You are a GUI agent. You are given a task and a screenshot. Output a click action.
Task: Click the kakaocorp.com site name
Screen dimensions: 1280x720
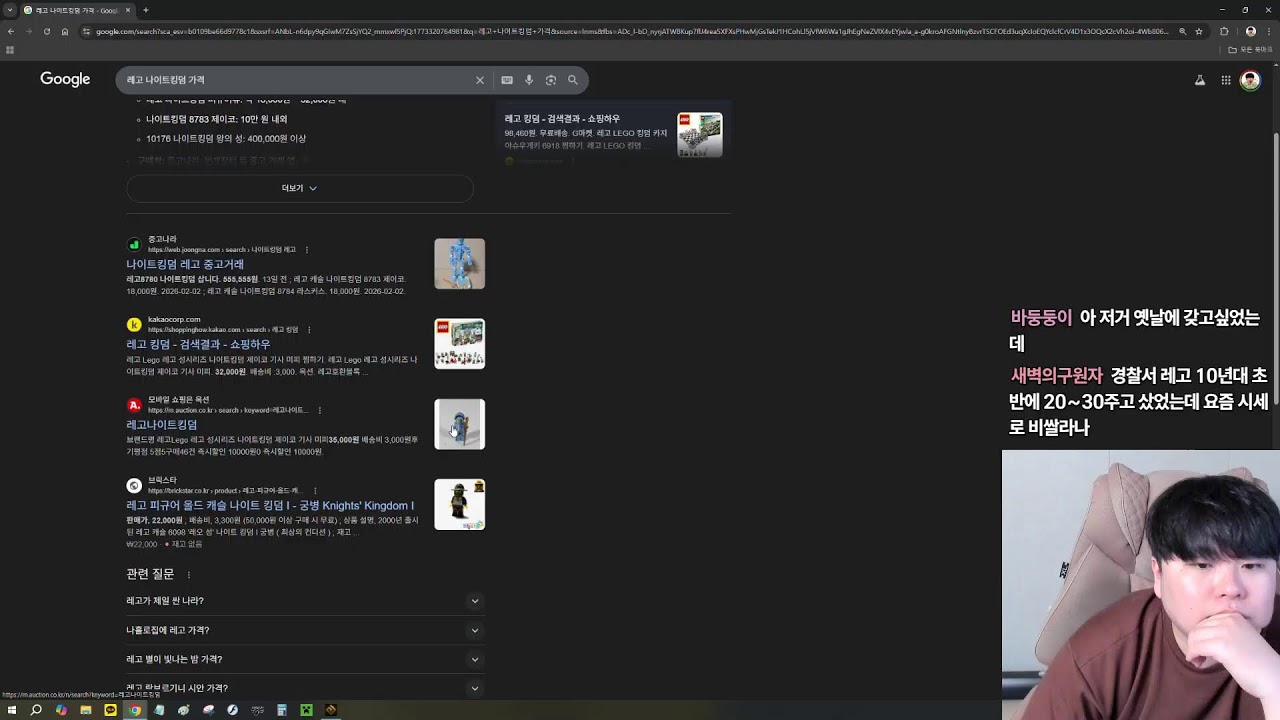[x=174, y=320]
